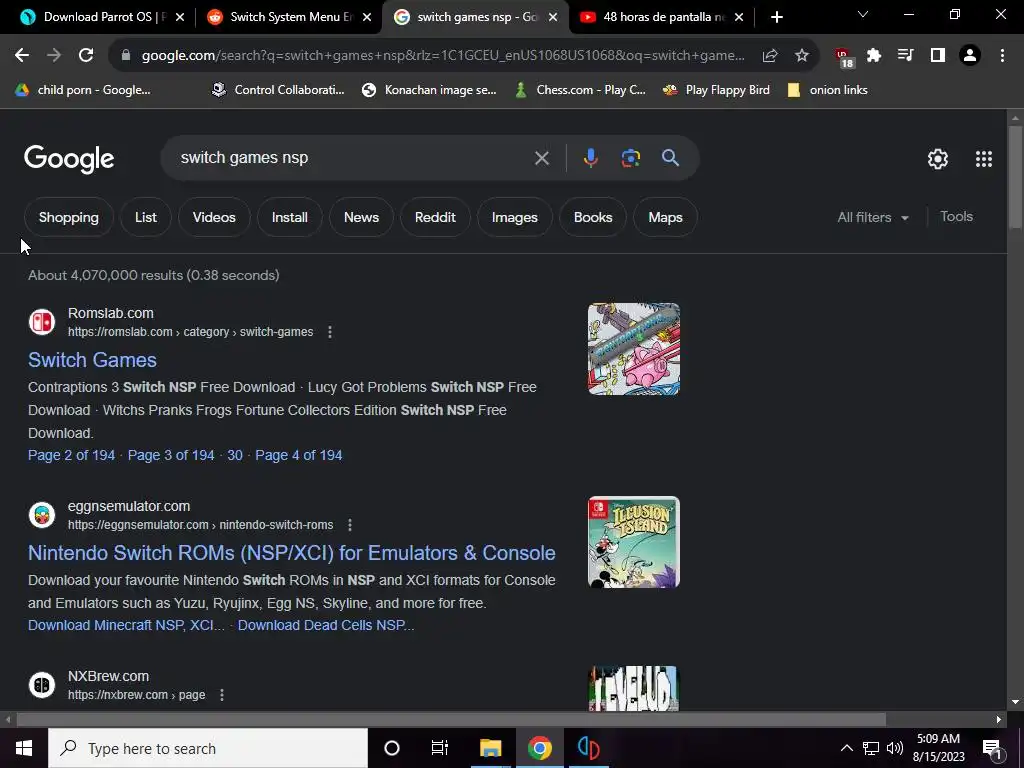
Task: Search by image with Google Lens
Action: pos(630,158)
